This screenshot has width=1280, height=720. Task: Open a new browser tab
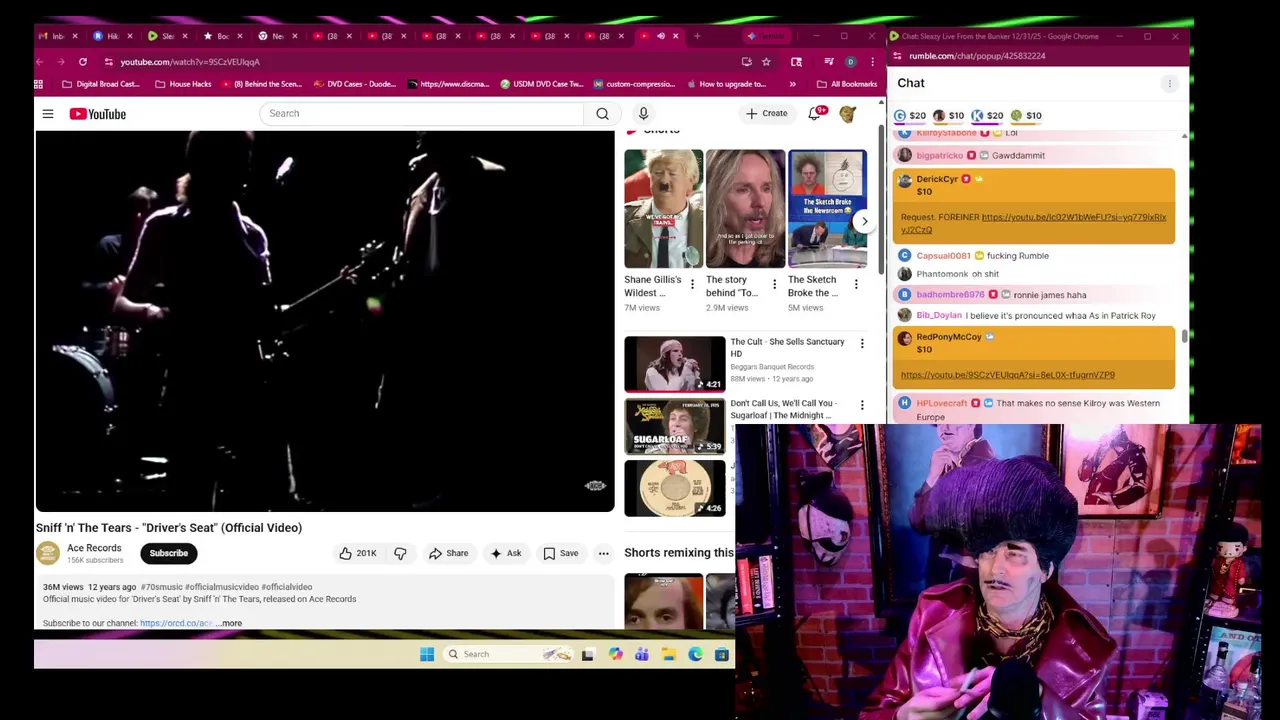coord(698,36)
